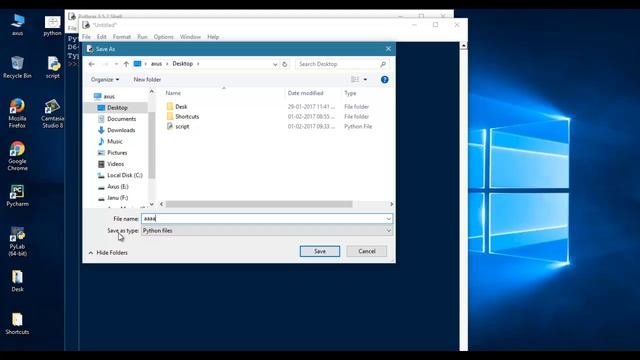Select the script desktop file icon
This screenshot has height=360, width=640.
[53, 67]
